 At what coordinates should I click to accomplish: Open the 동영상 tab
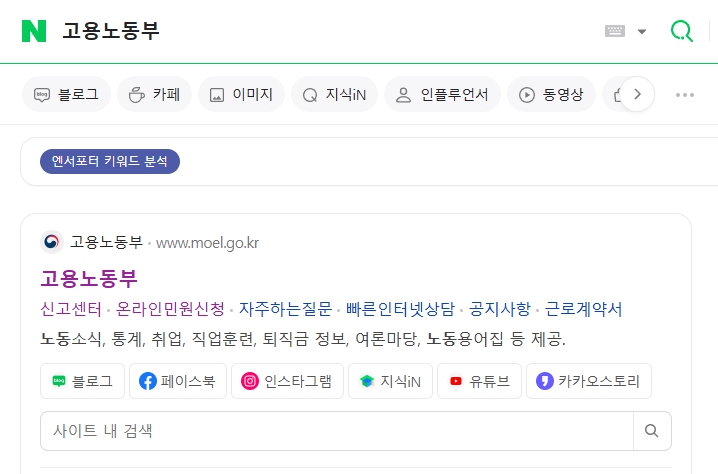click(x=551, y=95)
